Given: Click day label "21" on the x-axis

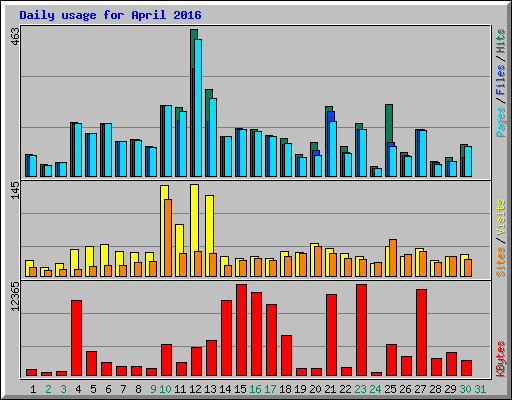Looking at the screenshot, I should click(330, 389).
